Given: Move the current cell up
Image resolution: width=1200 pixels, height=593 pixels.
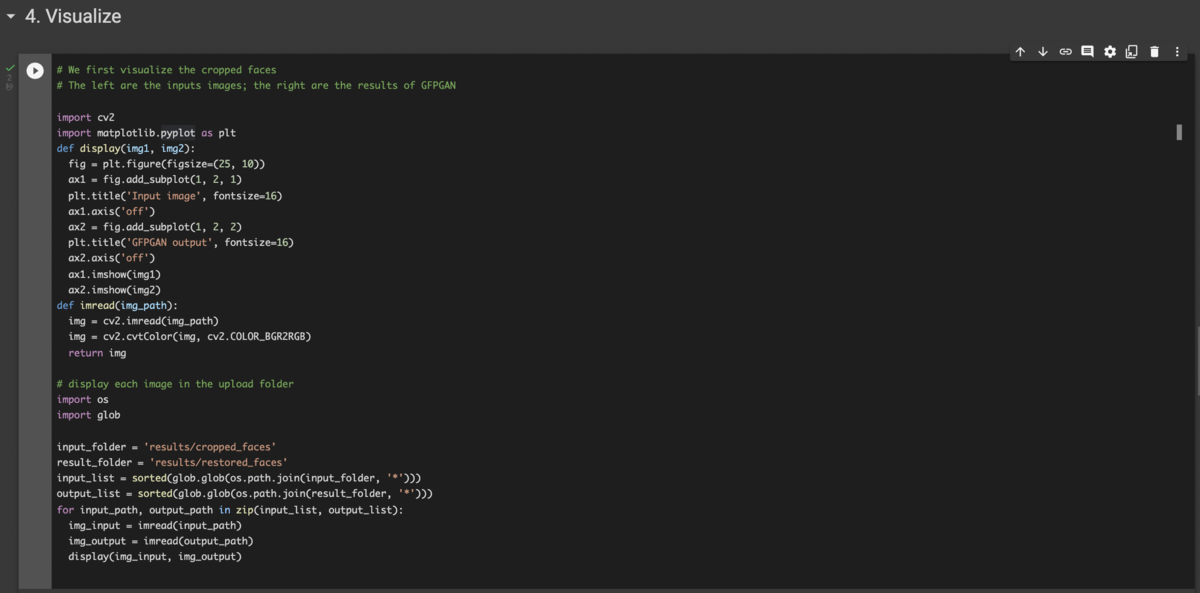Looking at the screenshot, I should tap(1021, 50).
